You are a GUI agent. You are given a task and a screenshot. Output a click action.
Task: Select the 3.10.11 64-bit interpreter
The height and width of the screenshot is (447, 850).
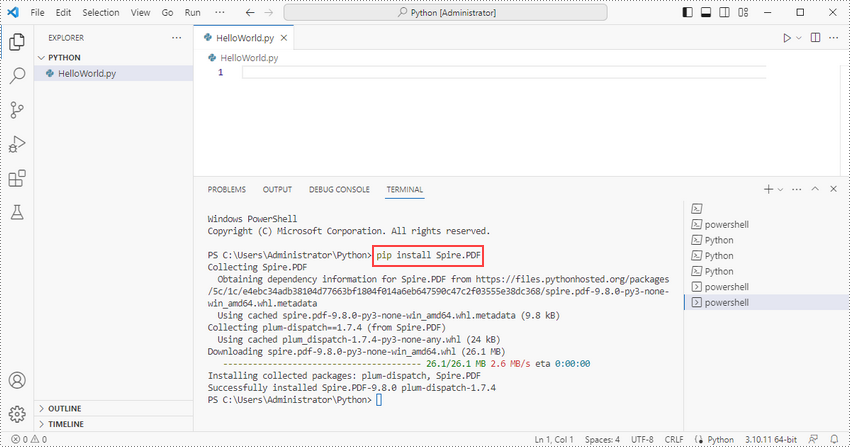(771, 439)
